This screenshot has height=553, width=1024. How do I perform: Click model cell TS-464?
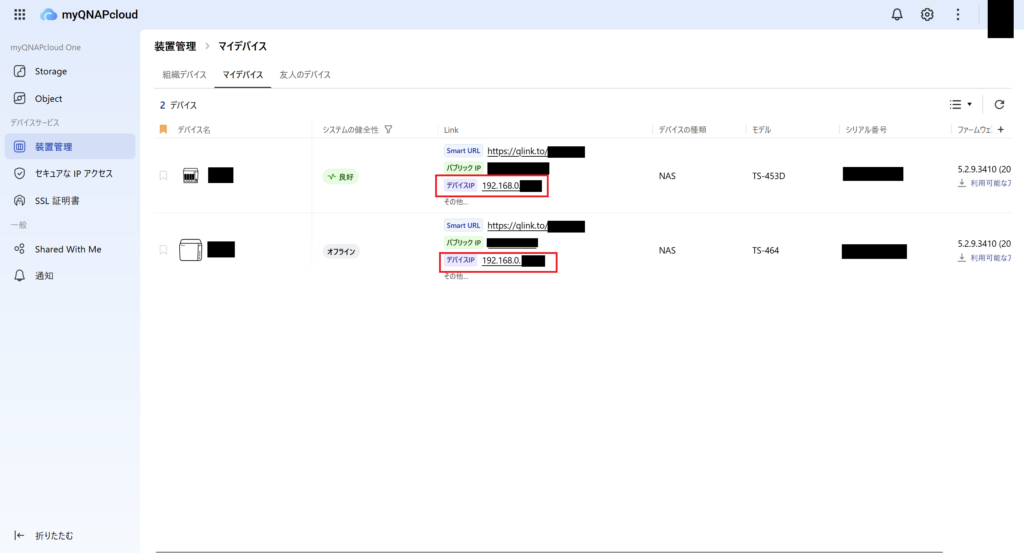click(765, 250)
